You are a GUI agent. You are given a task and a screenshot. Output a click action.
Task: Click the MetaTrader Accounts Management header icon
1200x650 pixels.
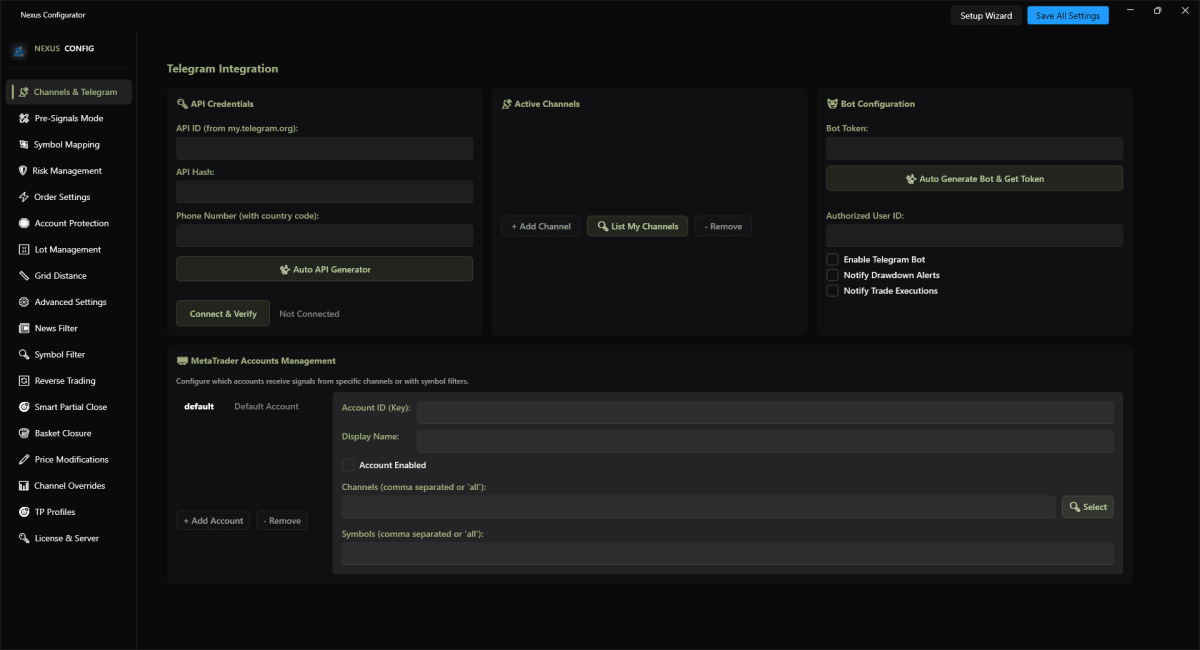pyautogui.click(x=182, y=361)
